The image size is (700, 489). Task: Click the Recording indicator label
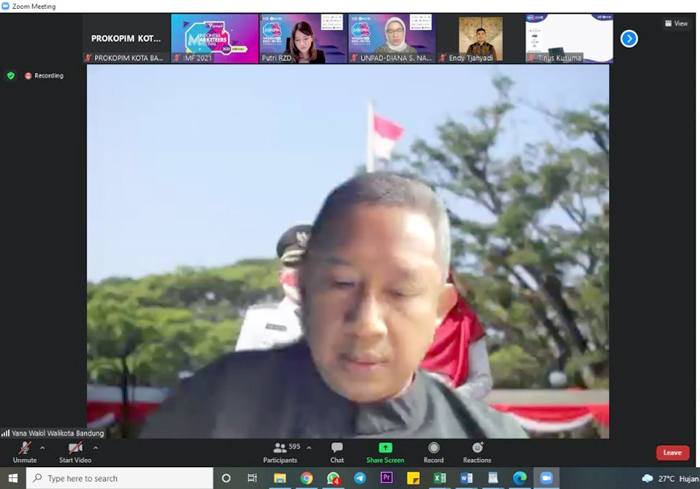click(45, 75)
